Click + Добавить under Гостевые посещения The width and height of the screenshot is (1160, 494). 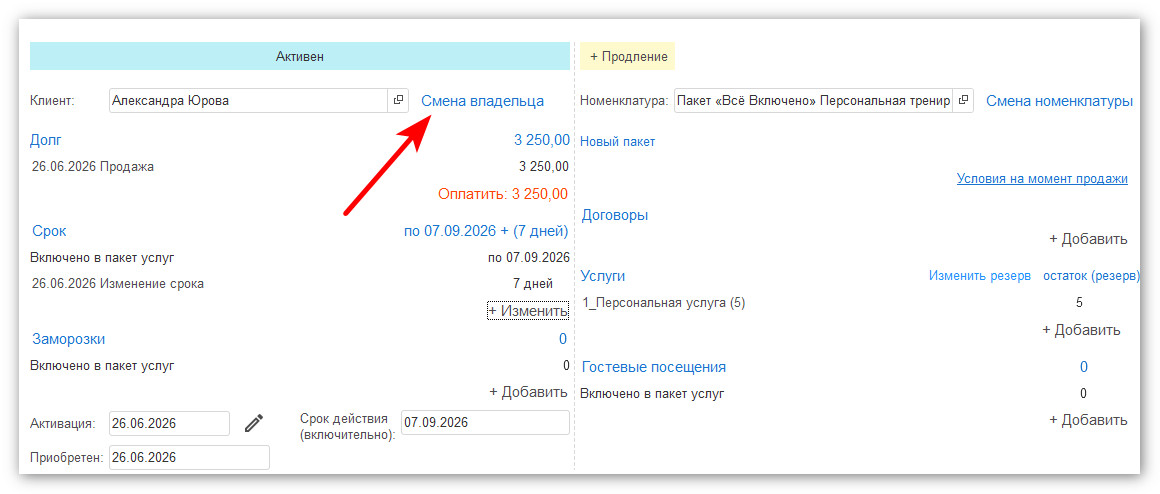tap(1088, 420)
